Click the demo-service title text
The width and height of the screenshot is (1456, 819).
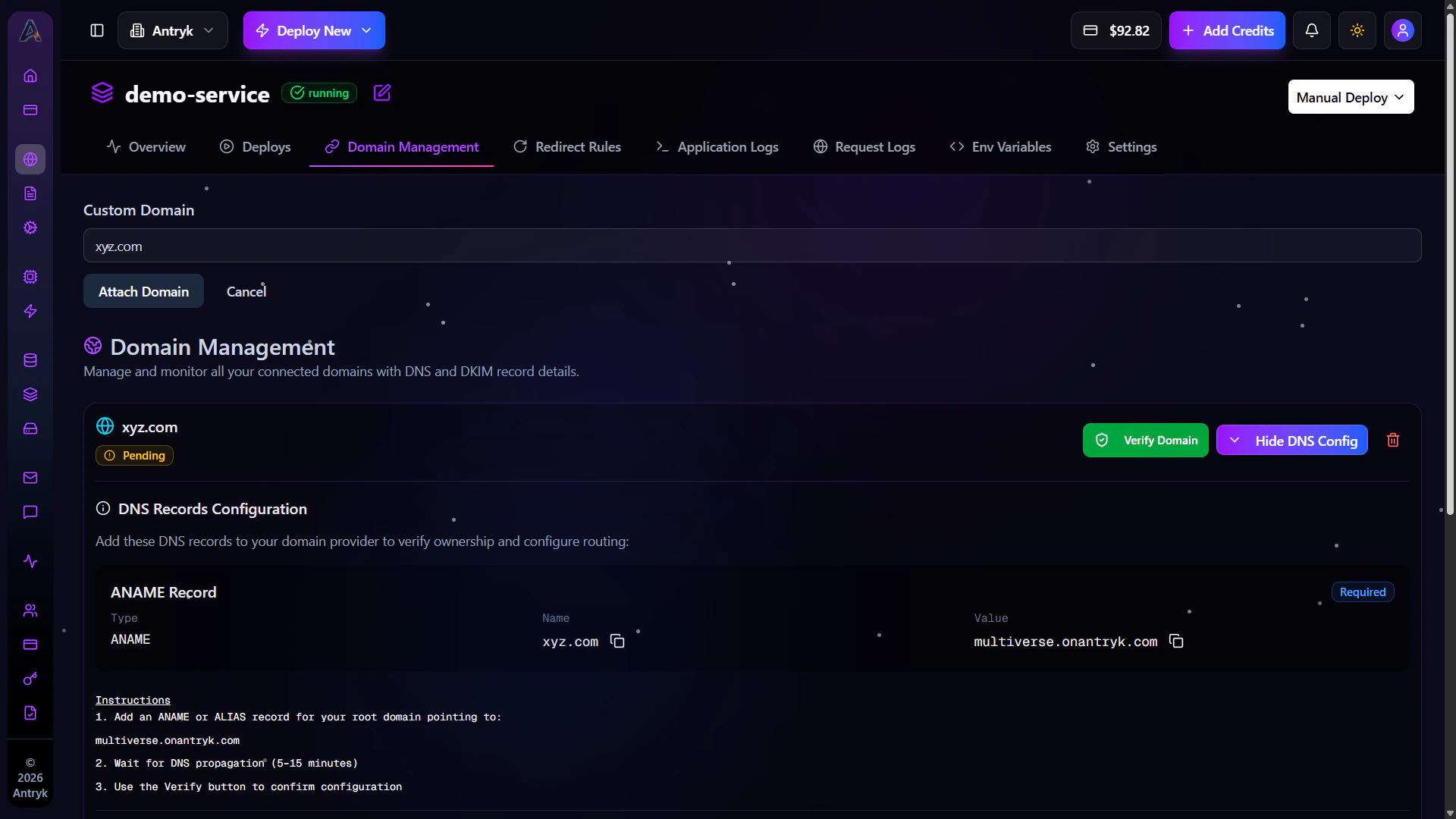(197, 94)
